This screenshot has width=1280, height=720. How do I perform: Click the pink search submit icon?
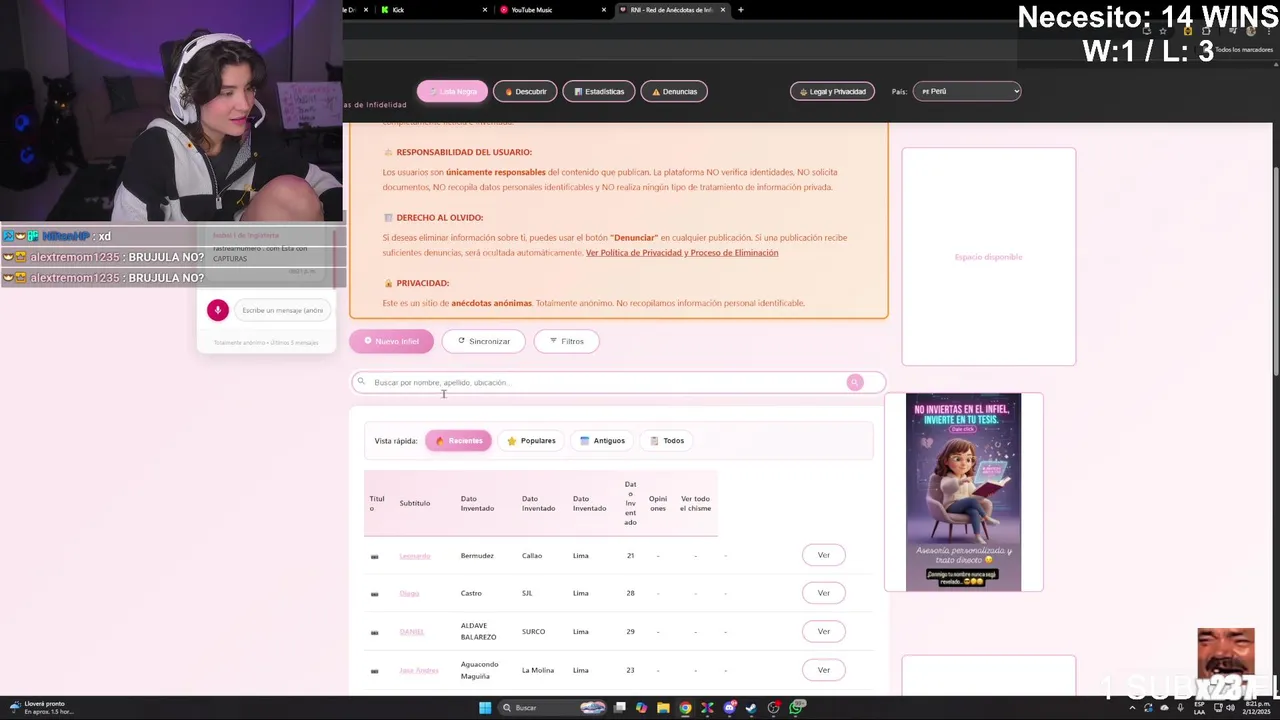[x=855, y=382]
